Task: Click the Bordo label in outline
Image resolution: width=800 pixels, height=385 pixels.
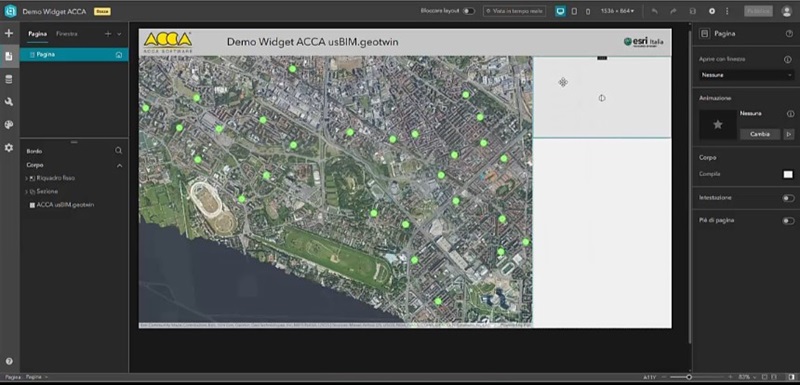Action: click(x=34, y=151)
